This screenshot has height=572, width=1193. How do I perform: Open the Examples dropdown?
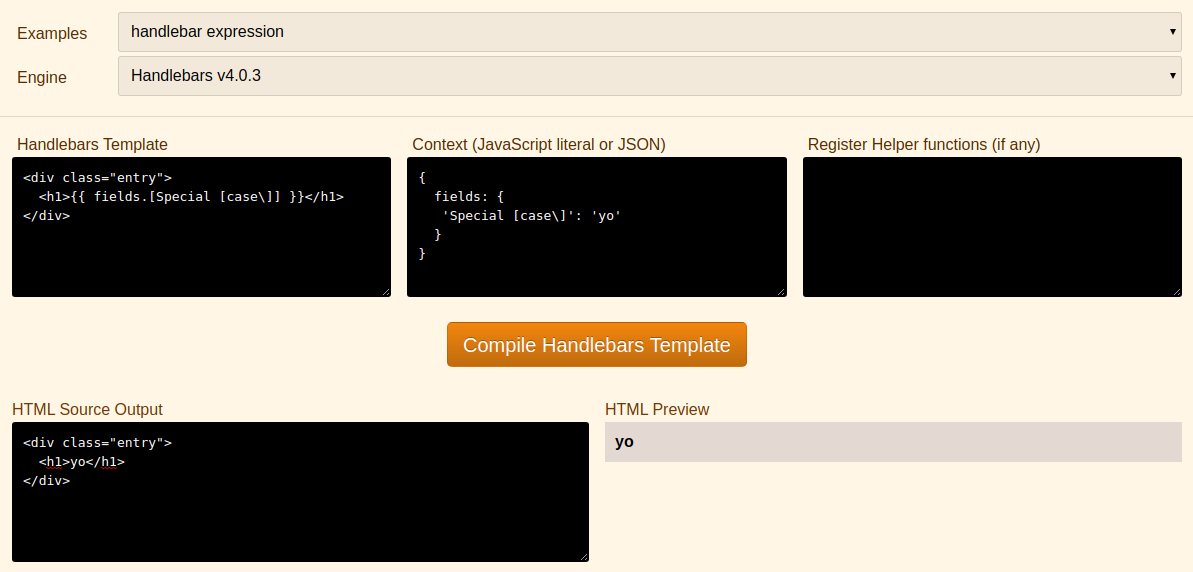pyautogui.click(x=650, y=32)
